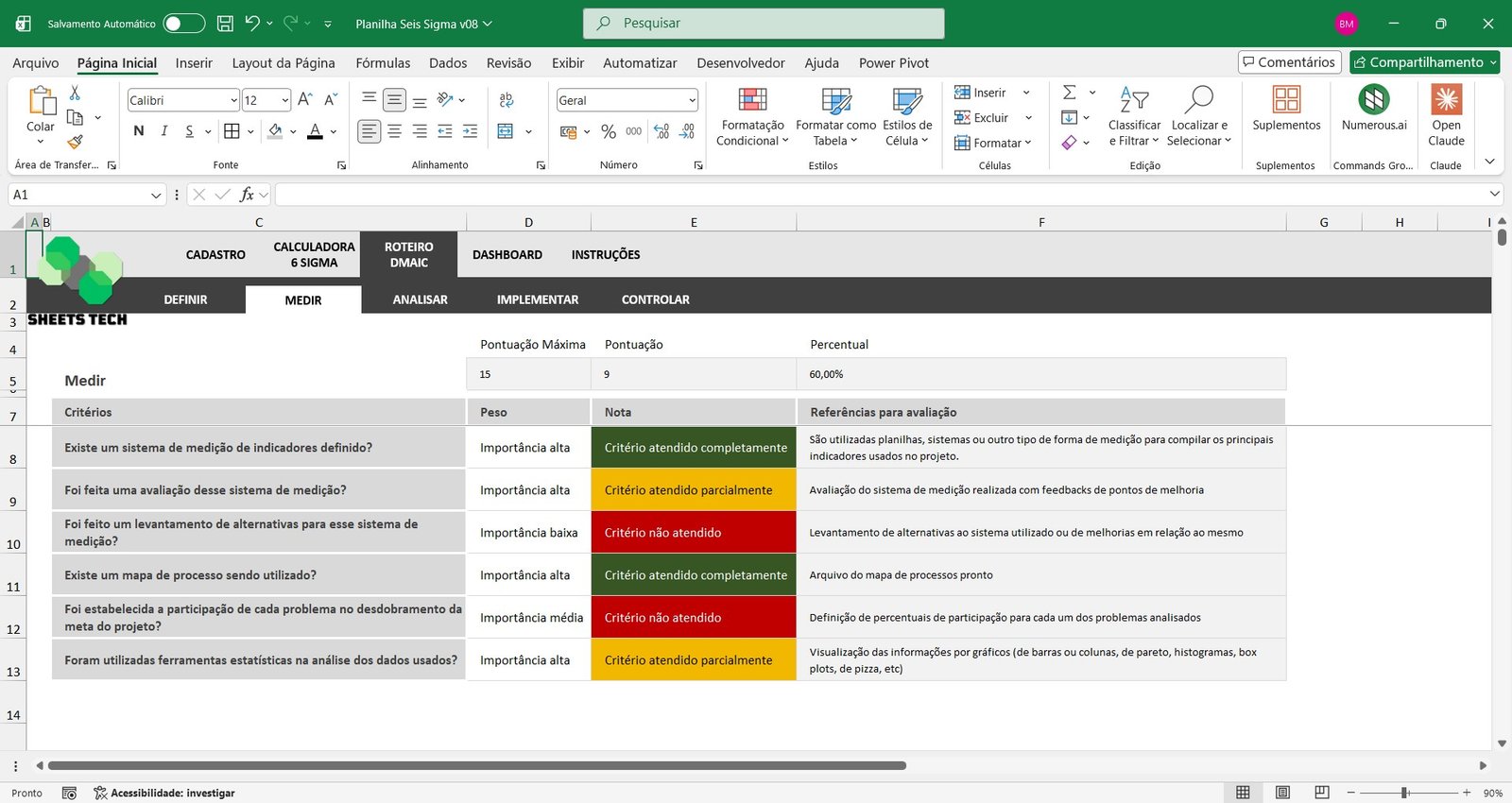Click the Compartilhamento button
1512x803 pixels.
pyautogui.click(x=1424, y=62)
